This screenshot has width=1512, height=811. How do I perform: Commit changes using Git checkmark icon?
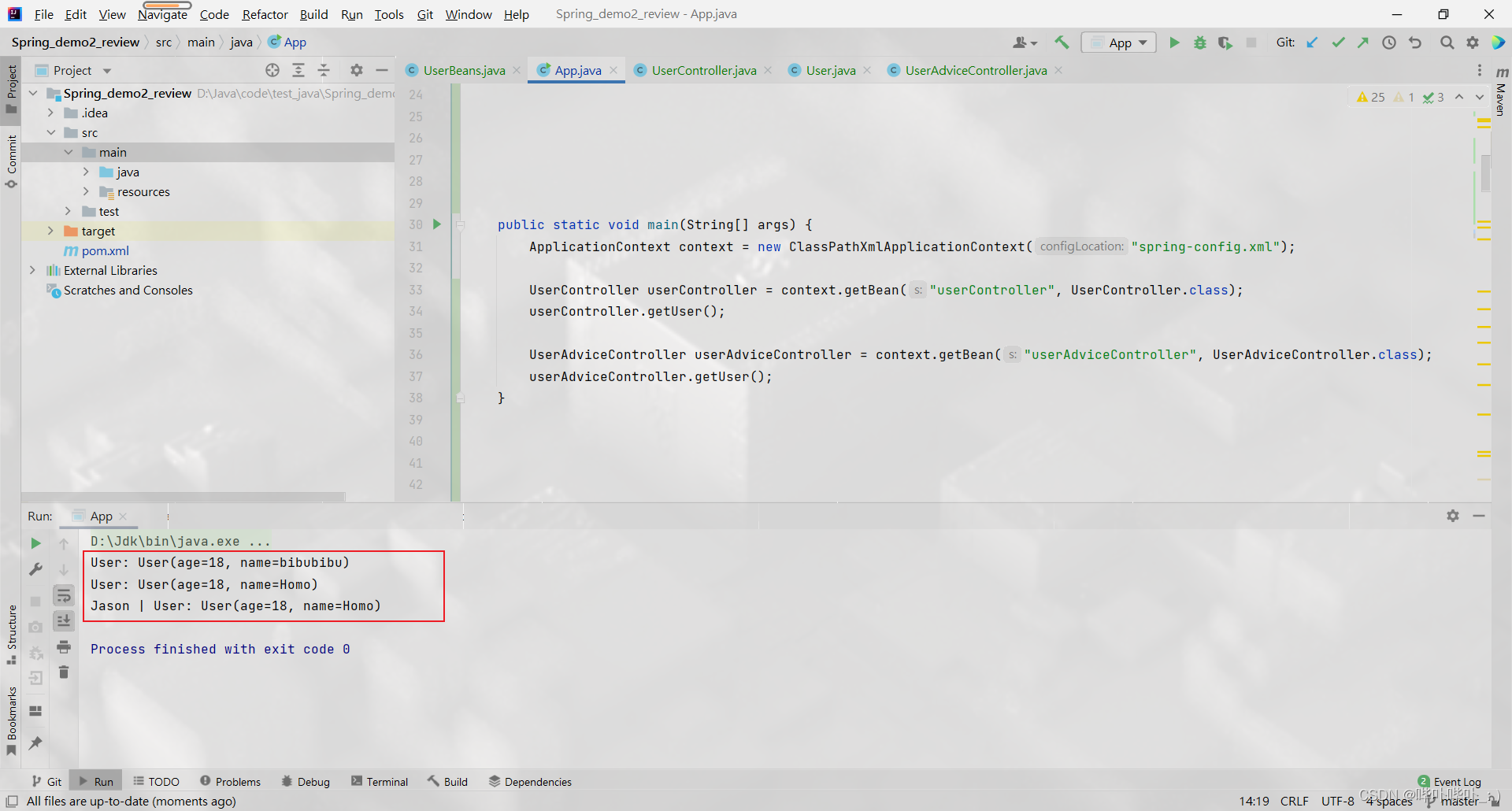tap(1338, 43)
